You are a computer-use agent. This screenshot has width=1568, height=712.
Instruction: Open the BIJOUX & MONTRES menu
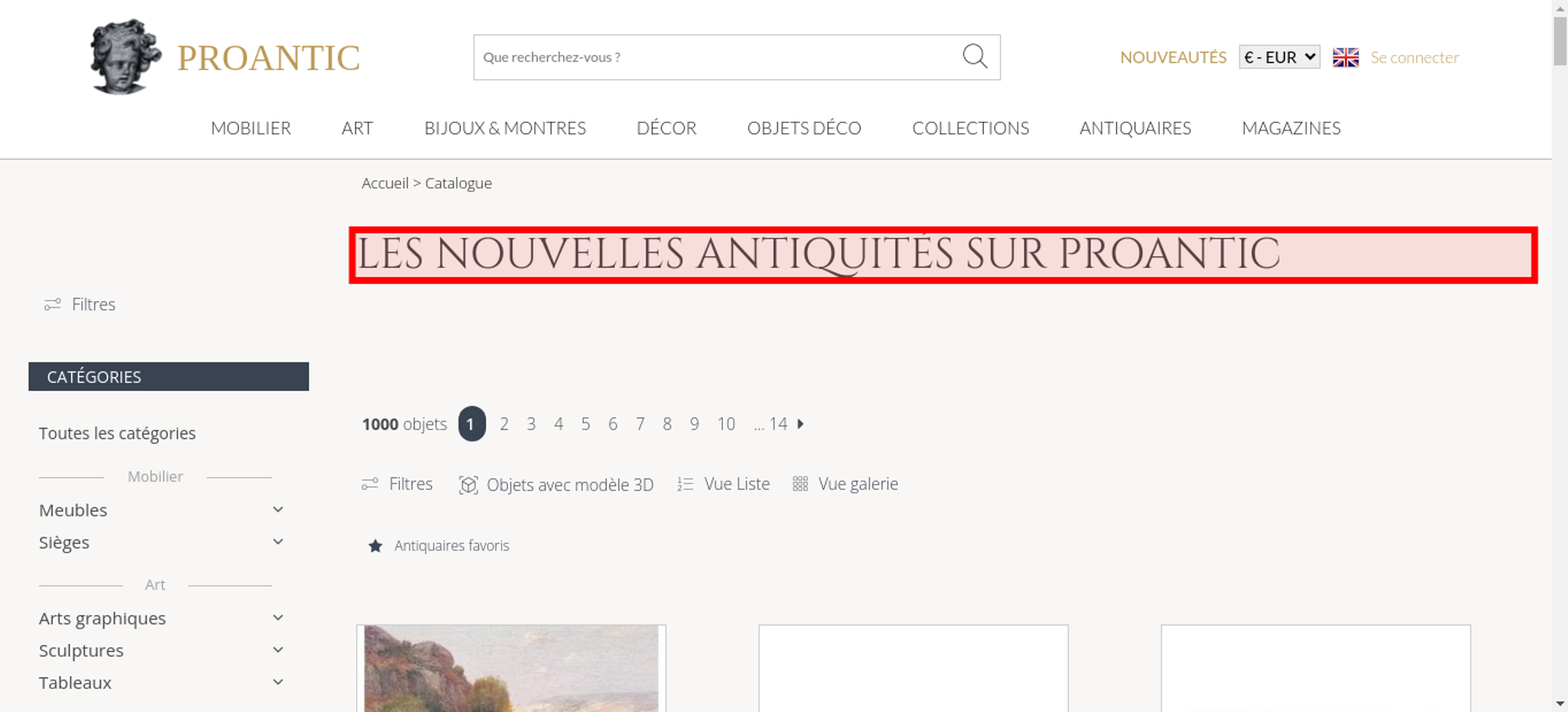click(505, 128)
